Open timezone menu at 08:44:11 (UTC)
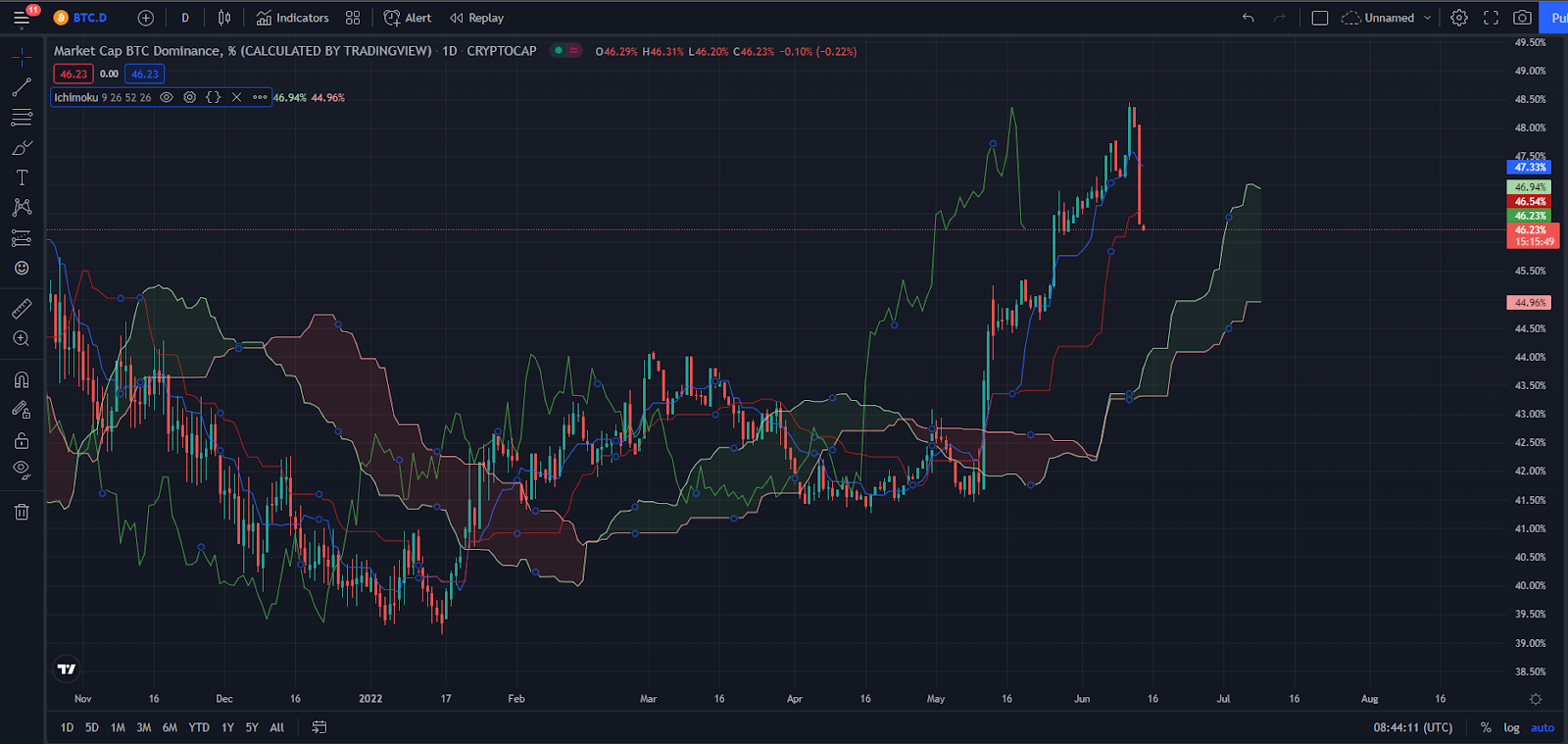 (x=1413, y=727)
